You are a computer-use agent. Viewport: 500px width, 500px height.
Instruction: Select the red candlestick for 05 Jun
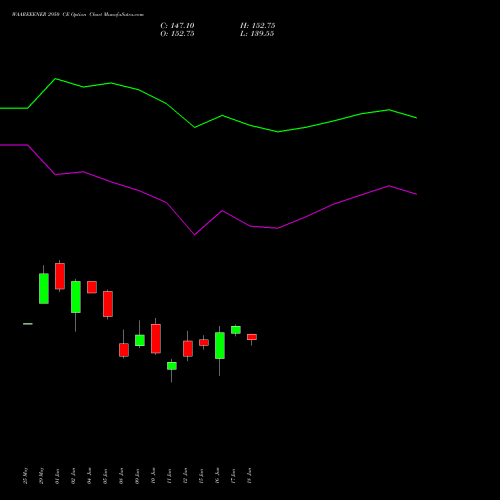point(108,304)
